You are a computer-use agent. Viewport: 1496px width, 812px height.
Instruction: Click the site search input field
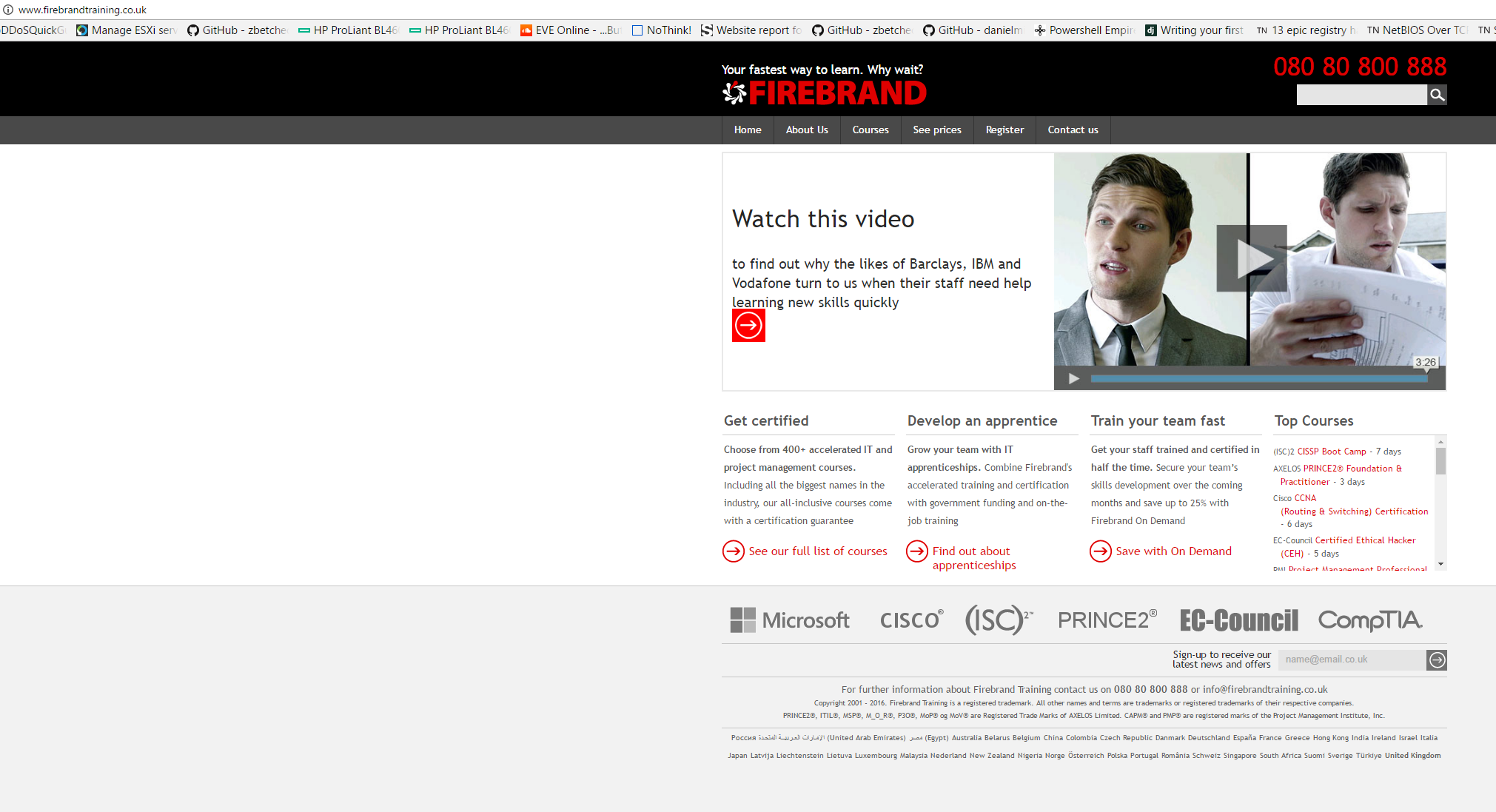point(1361,95)
